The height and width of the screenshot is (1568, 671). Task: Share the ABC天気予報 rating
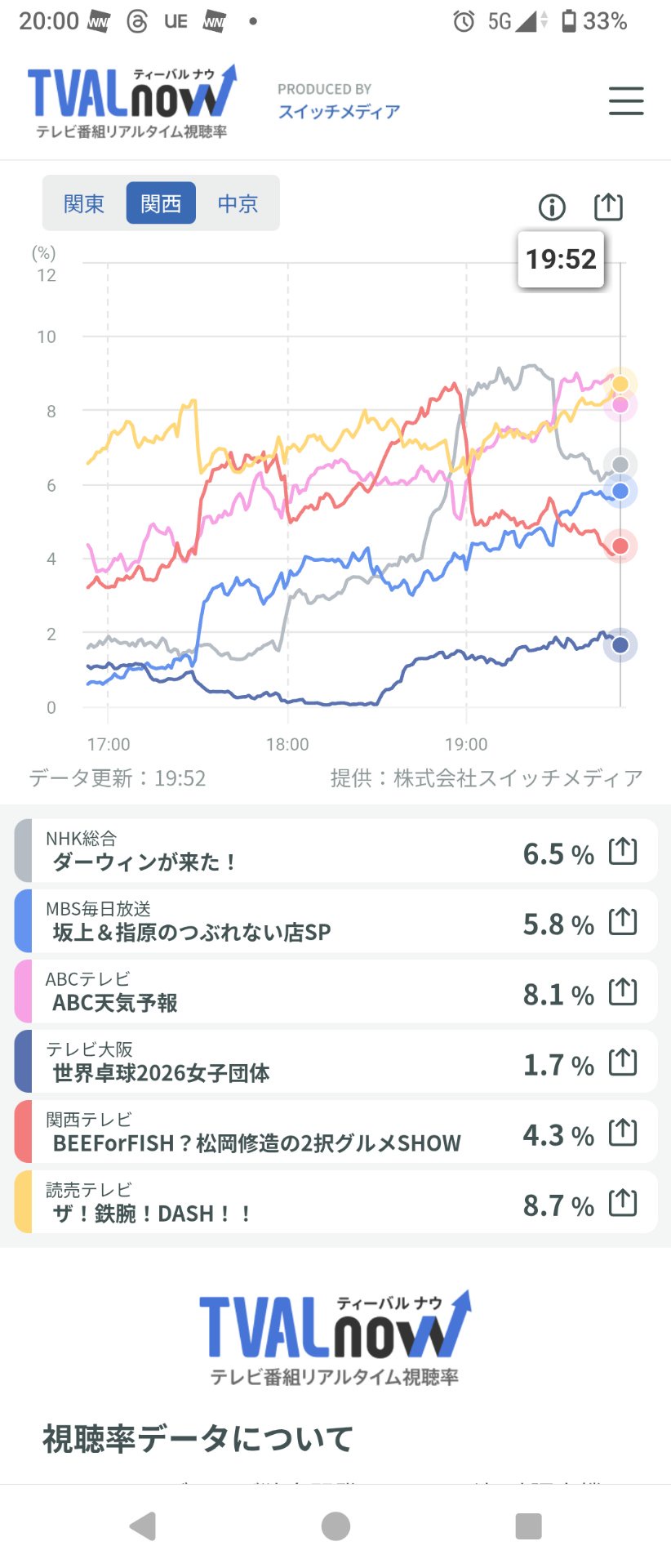point(623,991)
